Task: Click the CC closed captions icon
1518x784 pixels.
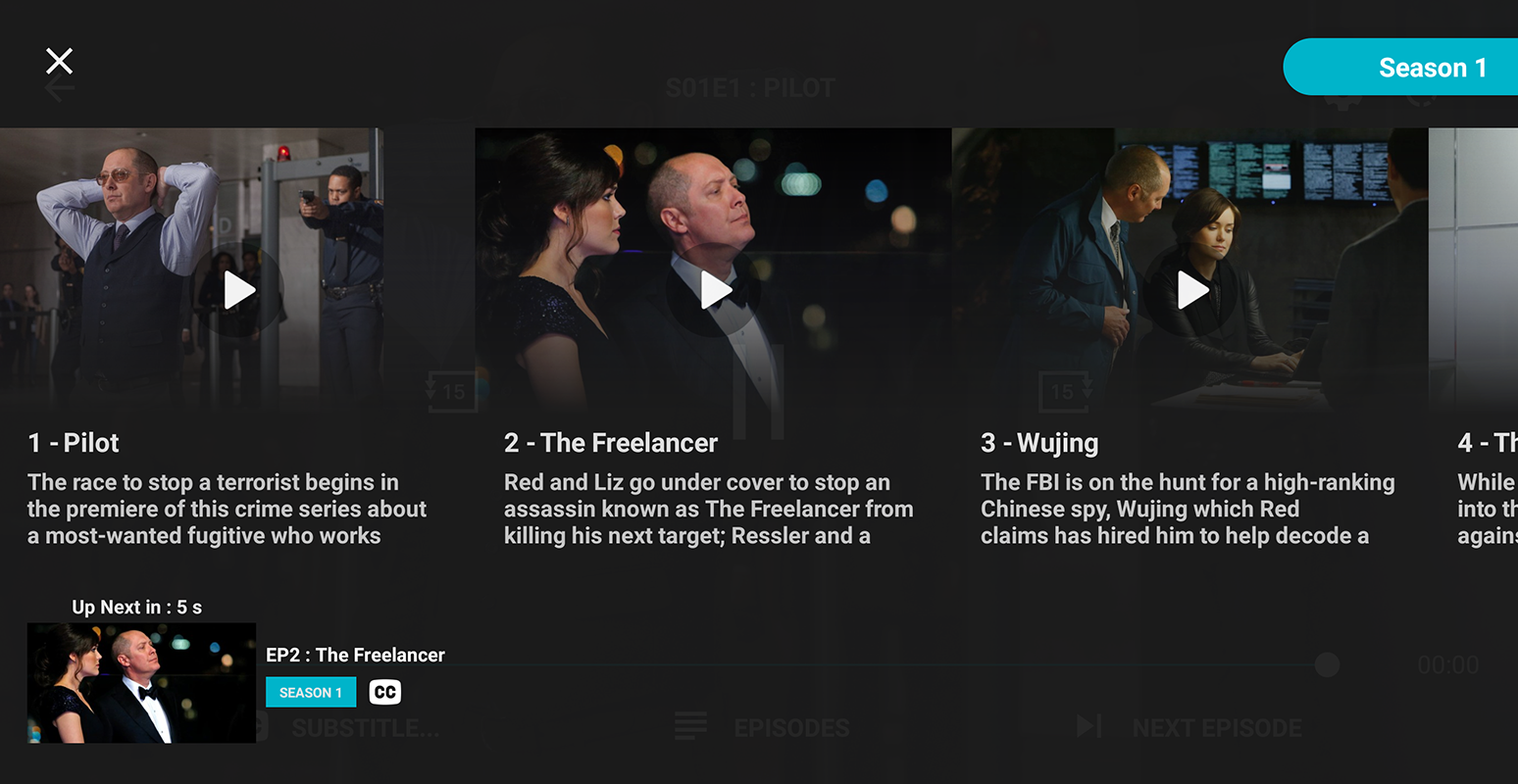Action: tap(385, 692)
